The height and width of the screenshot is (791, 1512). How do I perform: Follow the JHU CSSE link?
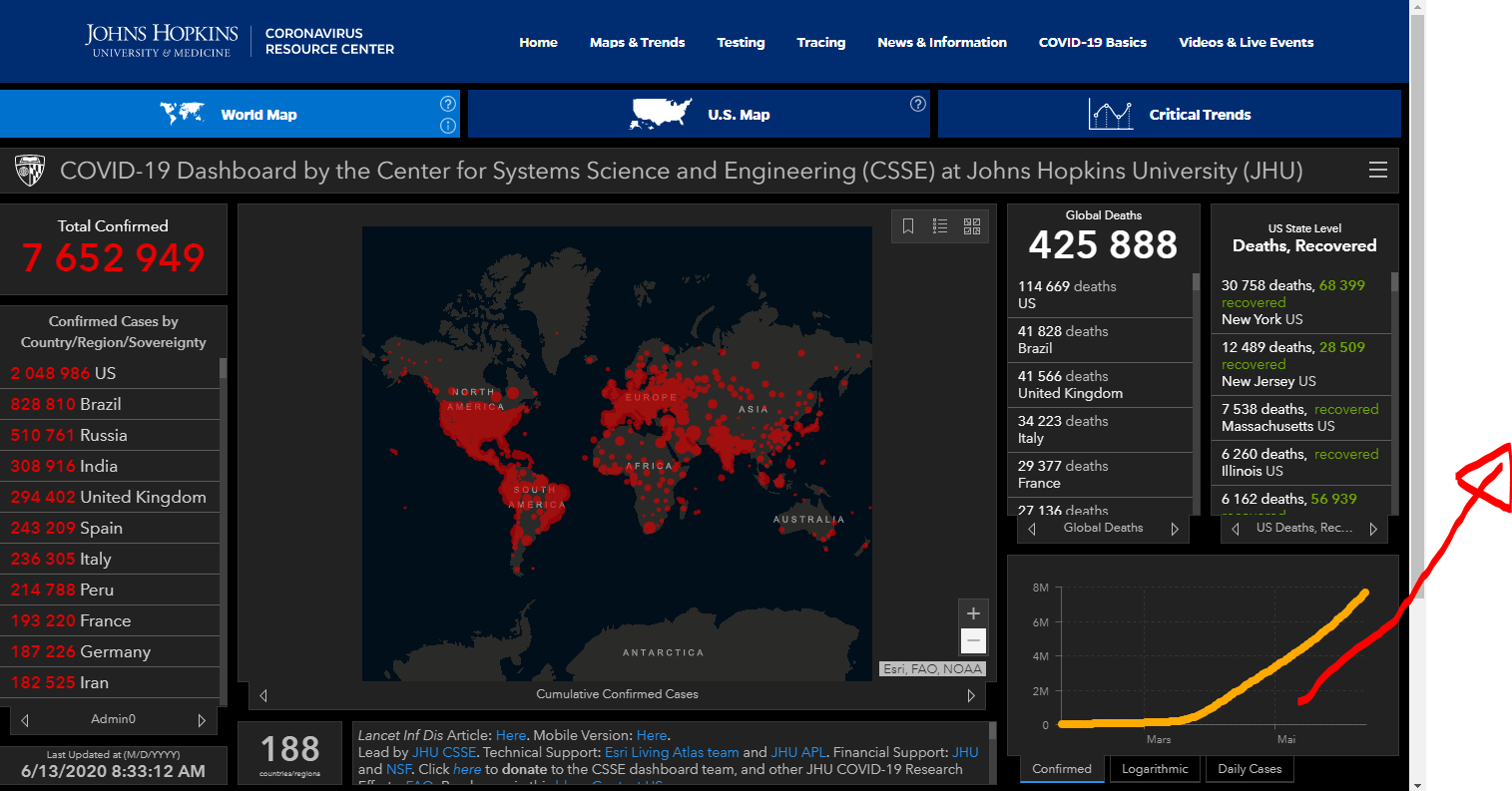coord(444,752)
